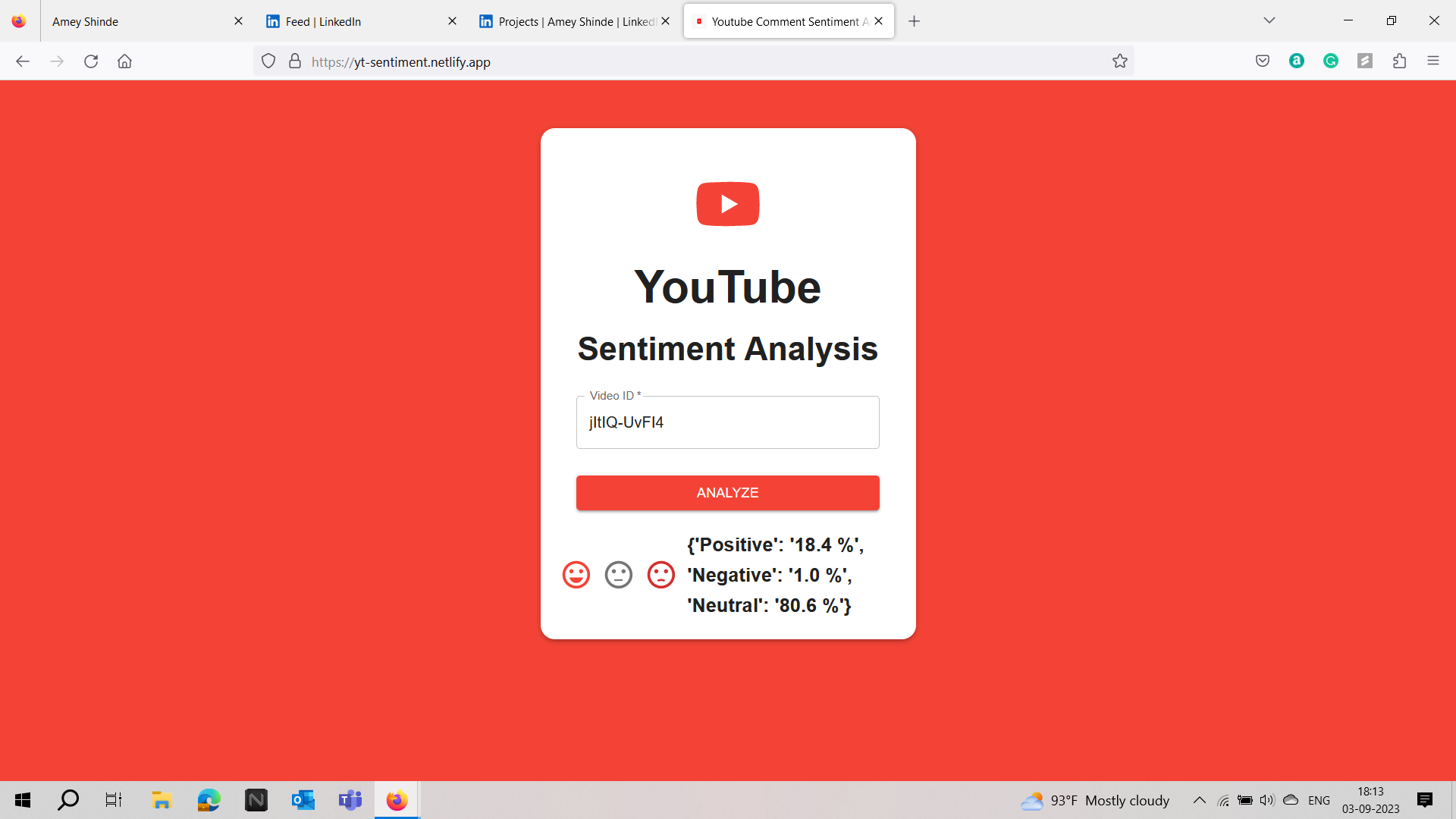The height and width of the screenshot is (819, 1456).
Task: Close the Youtube Comment Sentiment tab
Action: click(x=878, y=21)
